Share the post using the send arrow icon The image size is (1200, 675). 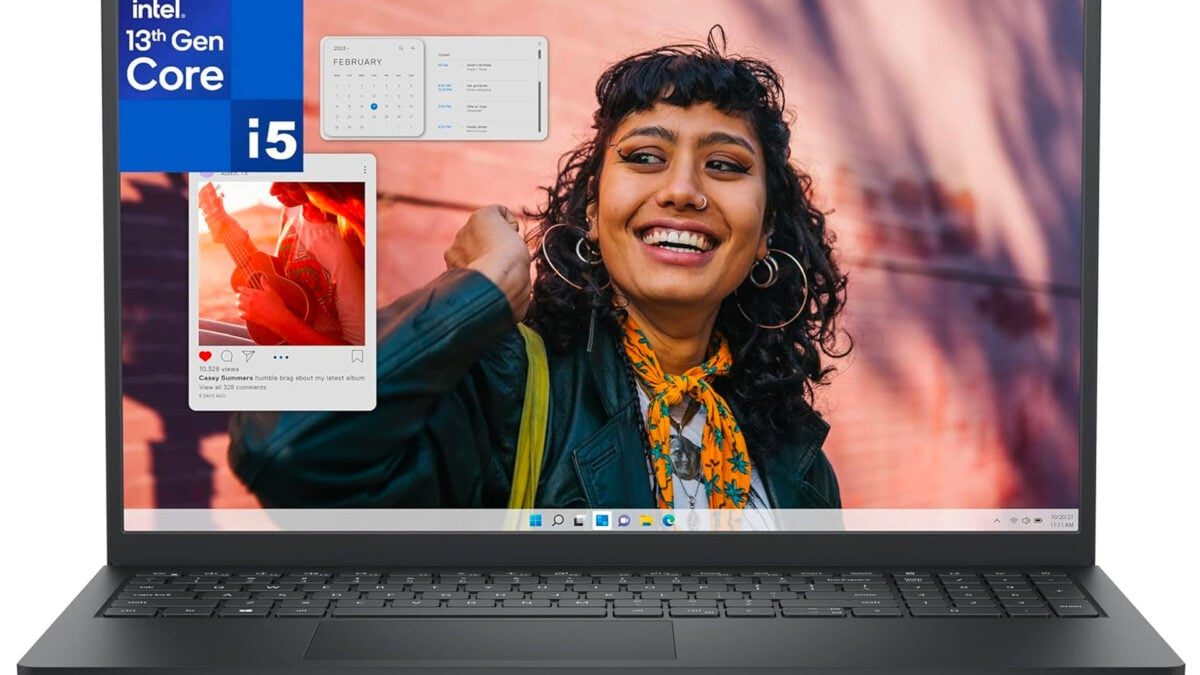click(x=249, y=357)
